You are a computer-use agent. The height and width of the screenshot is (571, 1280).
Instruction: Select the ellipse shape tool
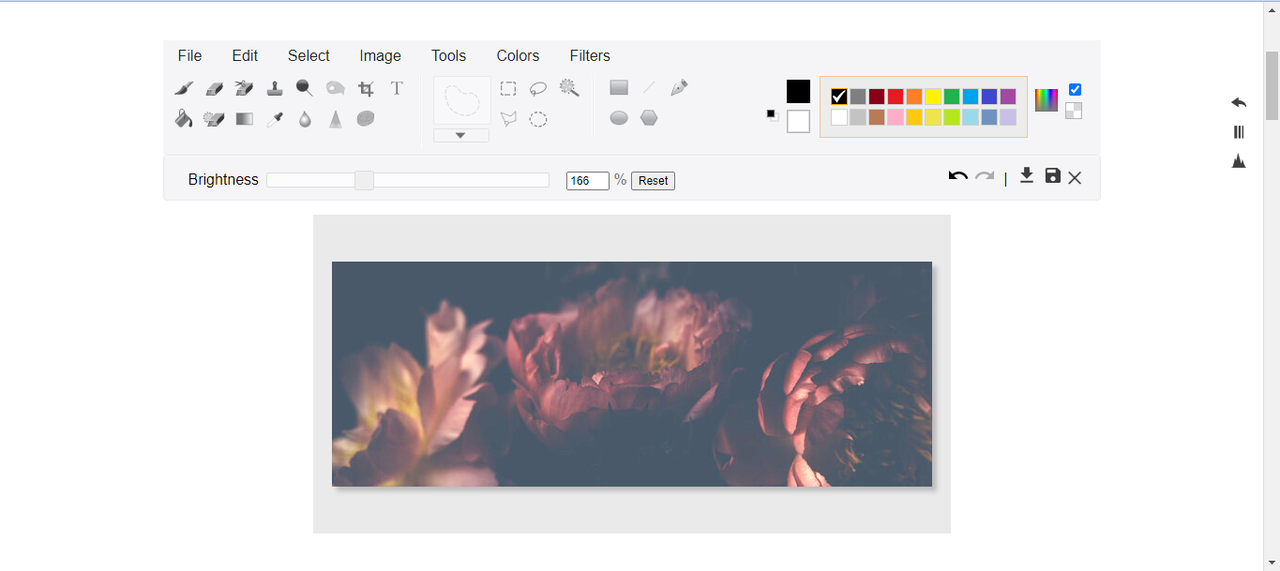point(619,118)
